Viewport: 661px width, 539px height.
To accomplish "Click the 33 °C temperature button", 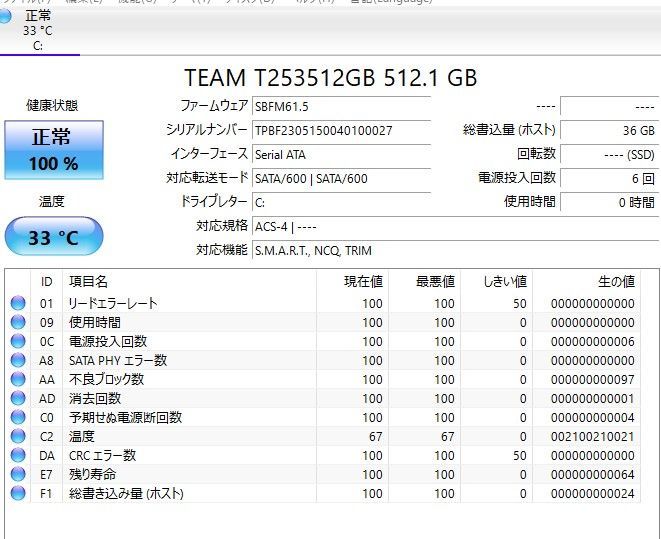I will pos(54,236).
